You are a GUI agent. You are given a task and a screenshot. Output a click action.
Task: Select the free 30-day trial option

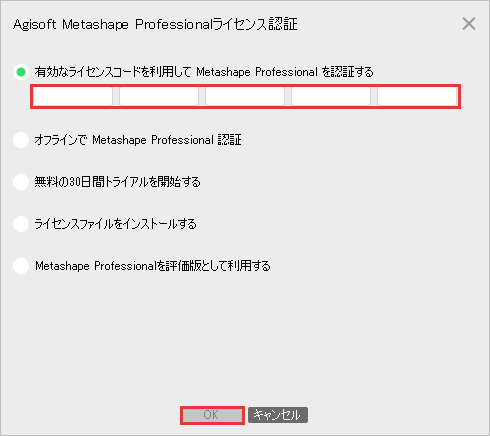(x=21, y=182)
